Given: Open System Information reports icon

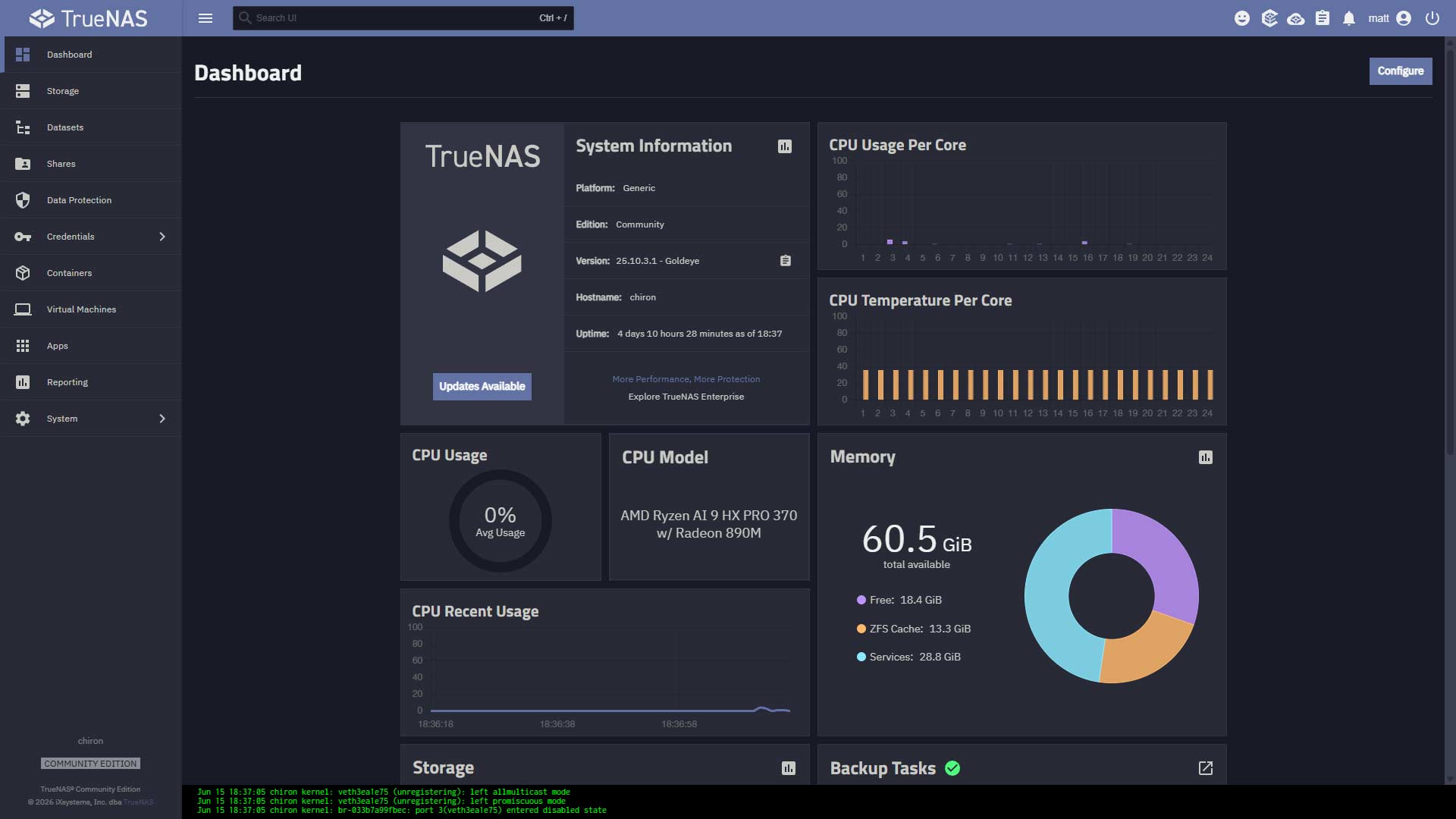Looking at the screenshot, I should [785, 146].
